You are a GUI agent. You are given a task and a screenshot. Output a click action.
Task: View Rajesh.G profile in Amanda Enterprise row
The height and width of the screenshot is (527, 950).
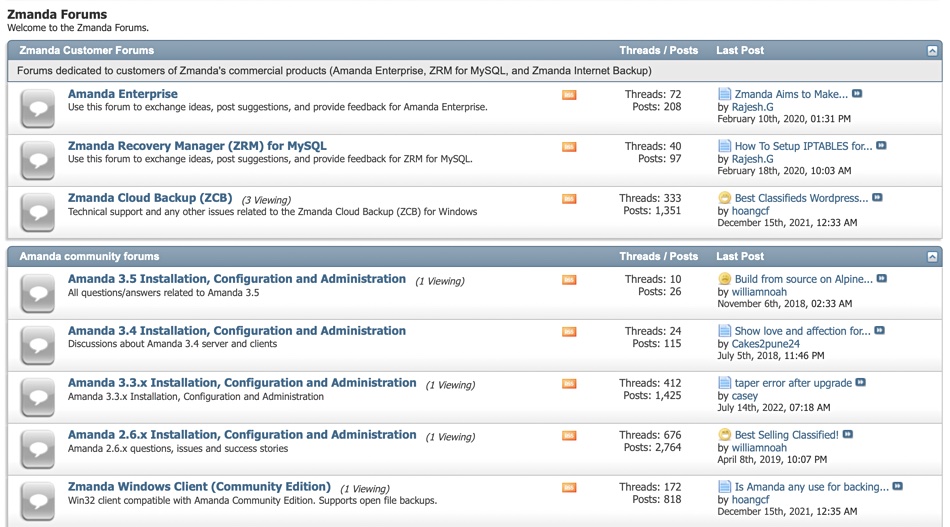(752, 107)
